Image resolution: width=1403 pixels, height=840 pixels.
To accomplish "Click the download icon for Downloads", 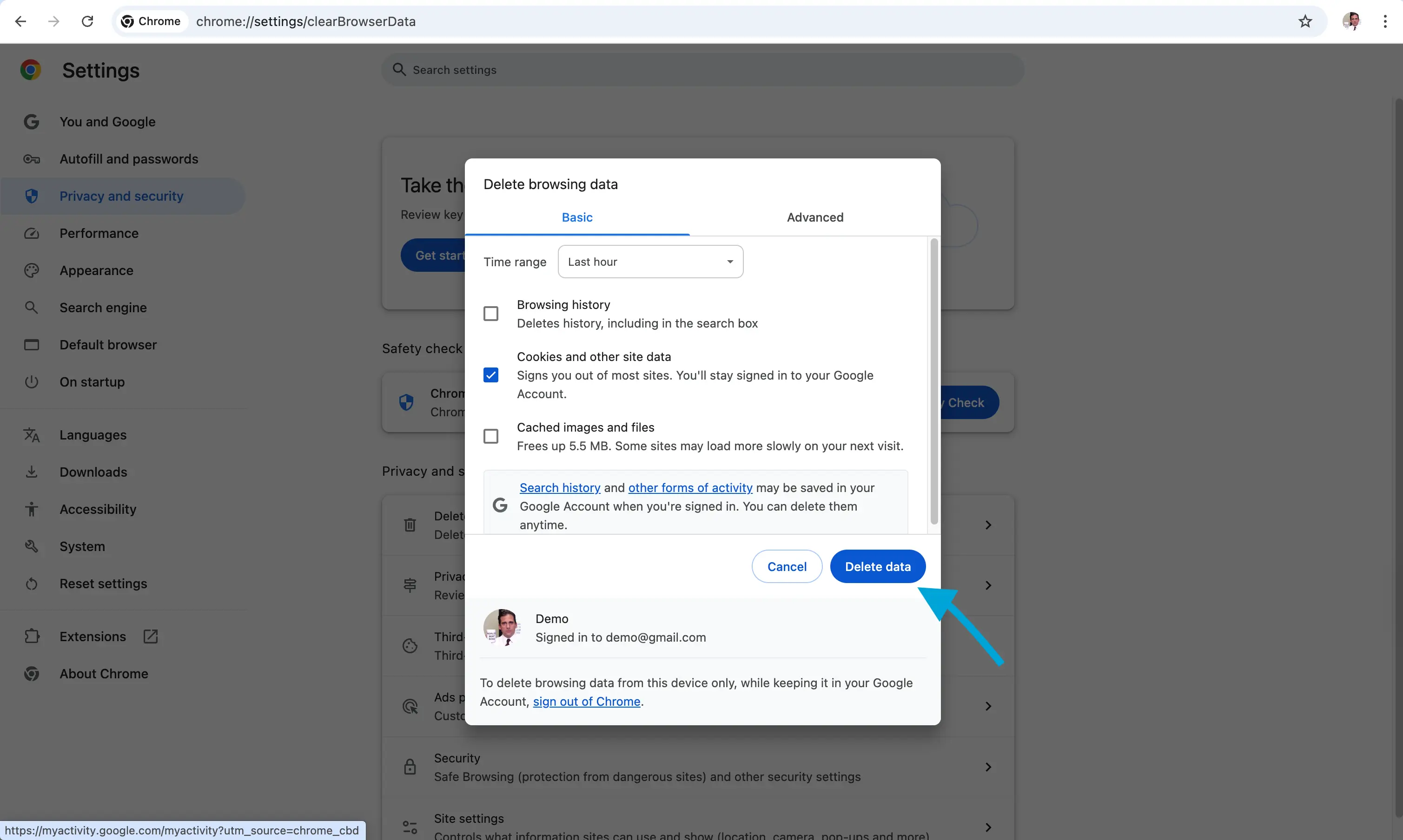I will pos(32,472).
